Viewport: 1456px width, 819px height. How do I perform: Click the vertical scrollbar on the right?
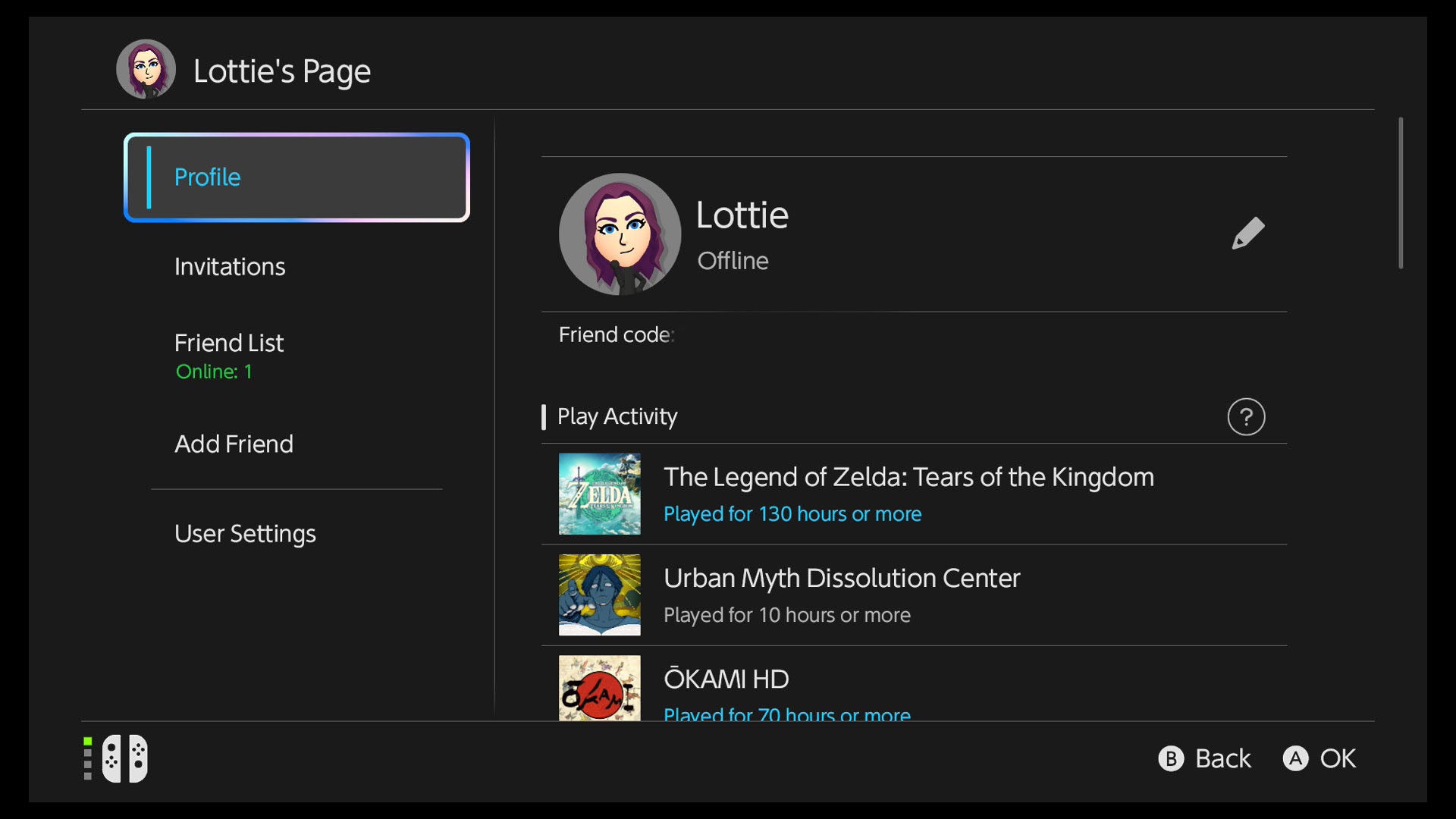pos(1401,193)
